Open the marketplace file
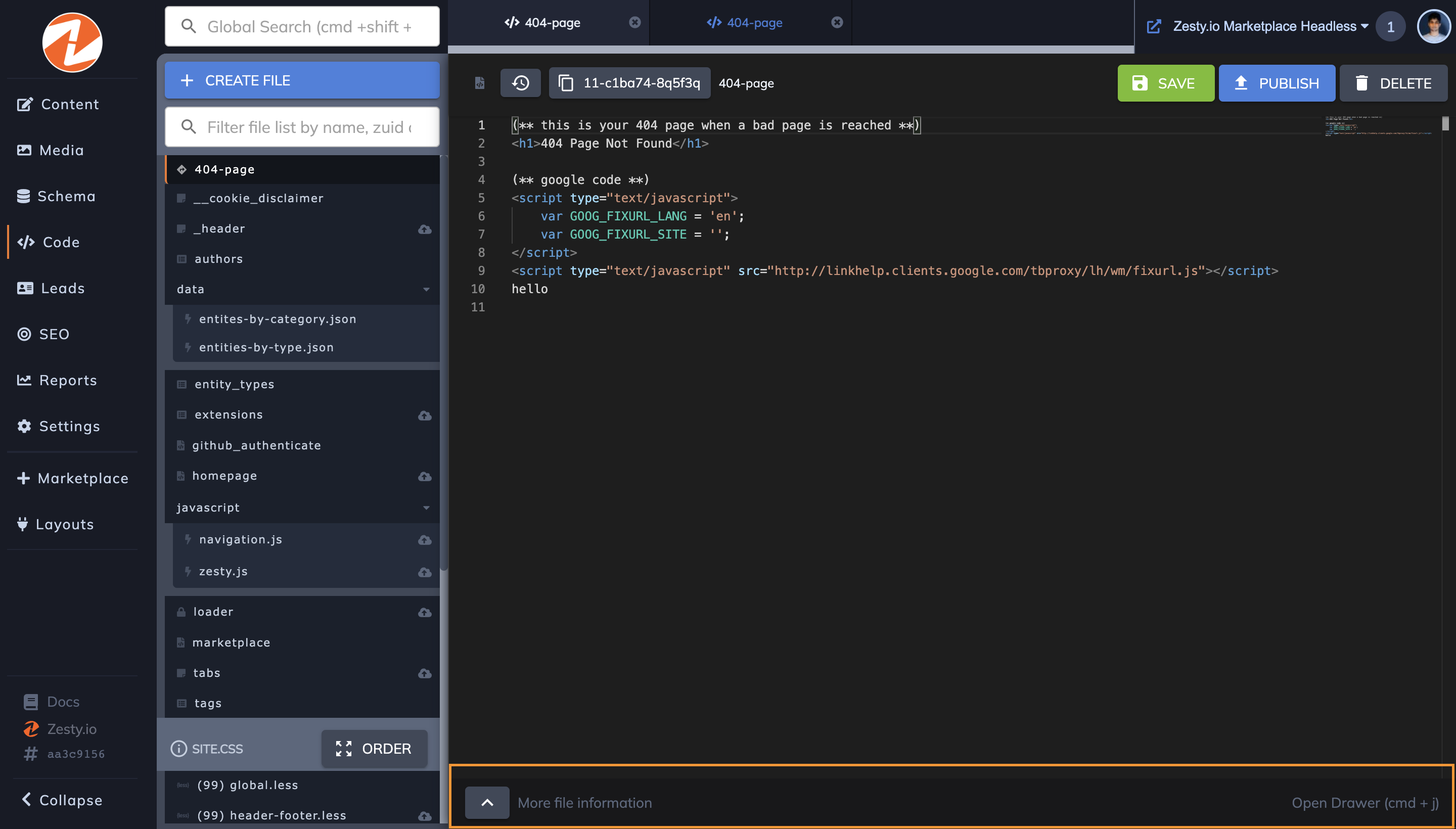 pyautogui.click(x=302, y=643)
